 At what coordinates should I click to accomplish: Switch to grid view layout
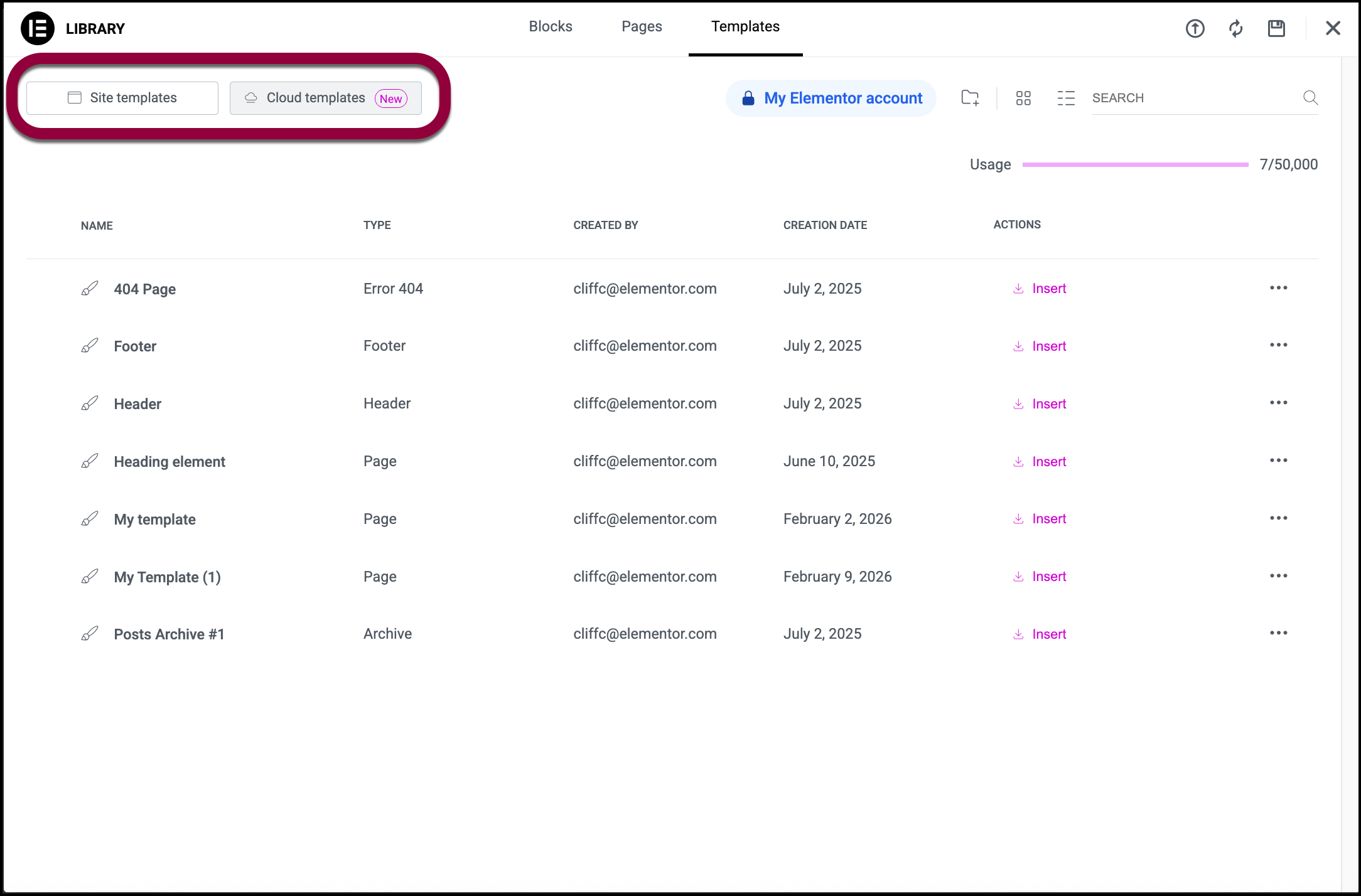pyautogui.click(x=1023, y=98)
